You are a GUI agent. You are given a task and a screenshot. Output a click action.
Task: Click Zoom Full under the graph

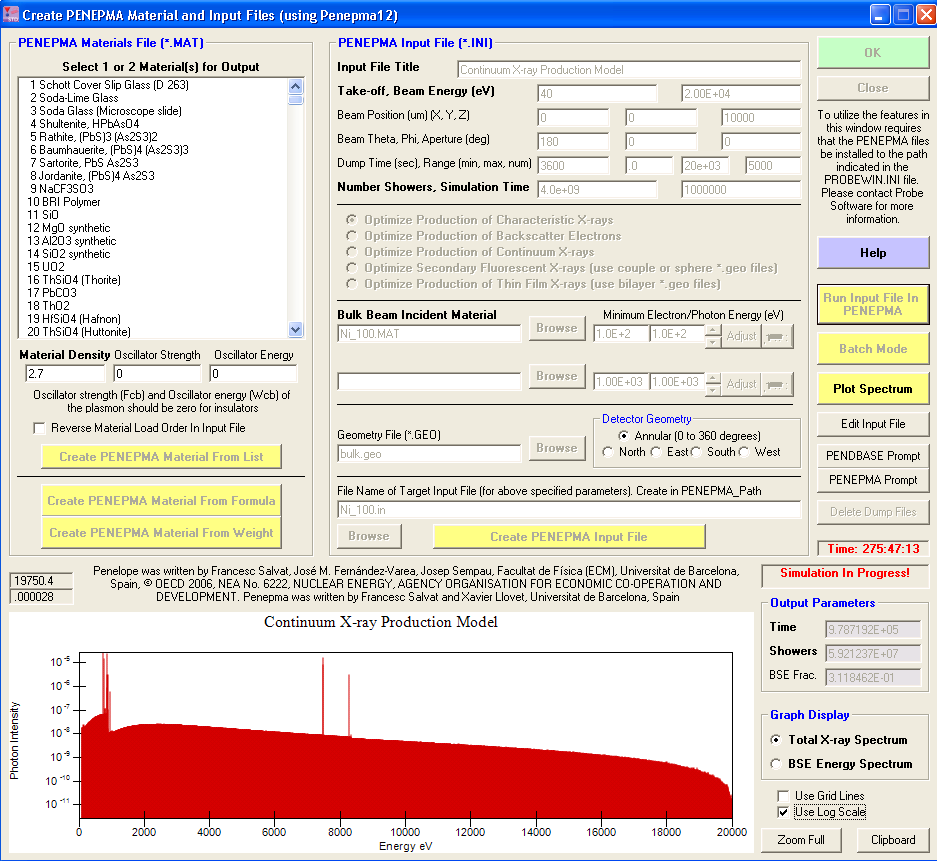pos(801,840)
